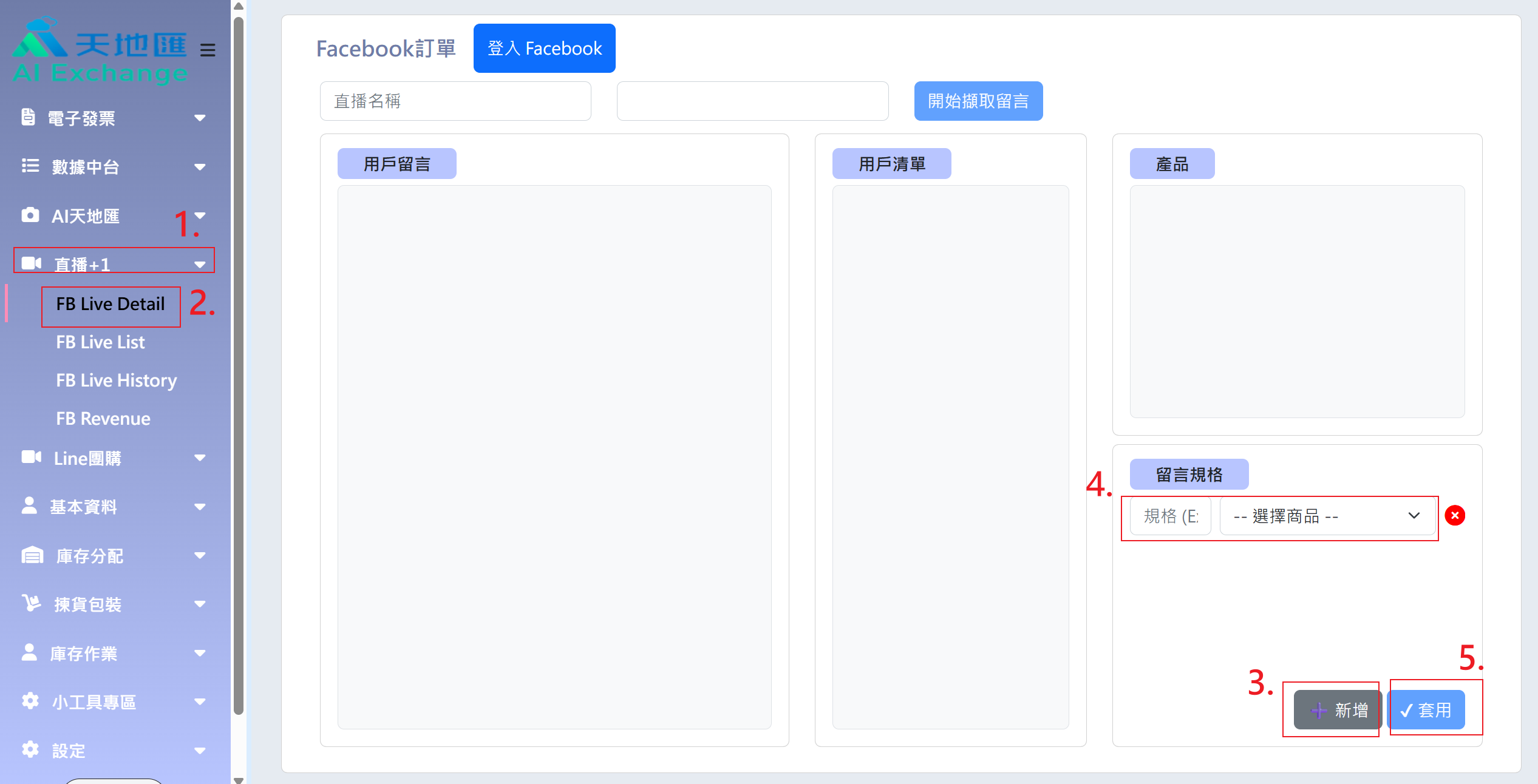Click the 揀貨包裝 dolly cart icon
Image resolution: width=1538 pixels, height=784 pixels.
click(31, 603)
